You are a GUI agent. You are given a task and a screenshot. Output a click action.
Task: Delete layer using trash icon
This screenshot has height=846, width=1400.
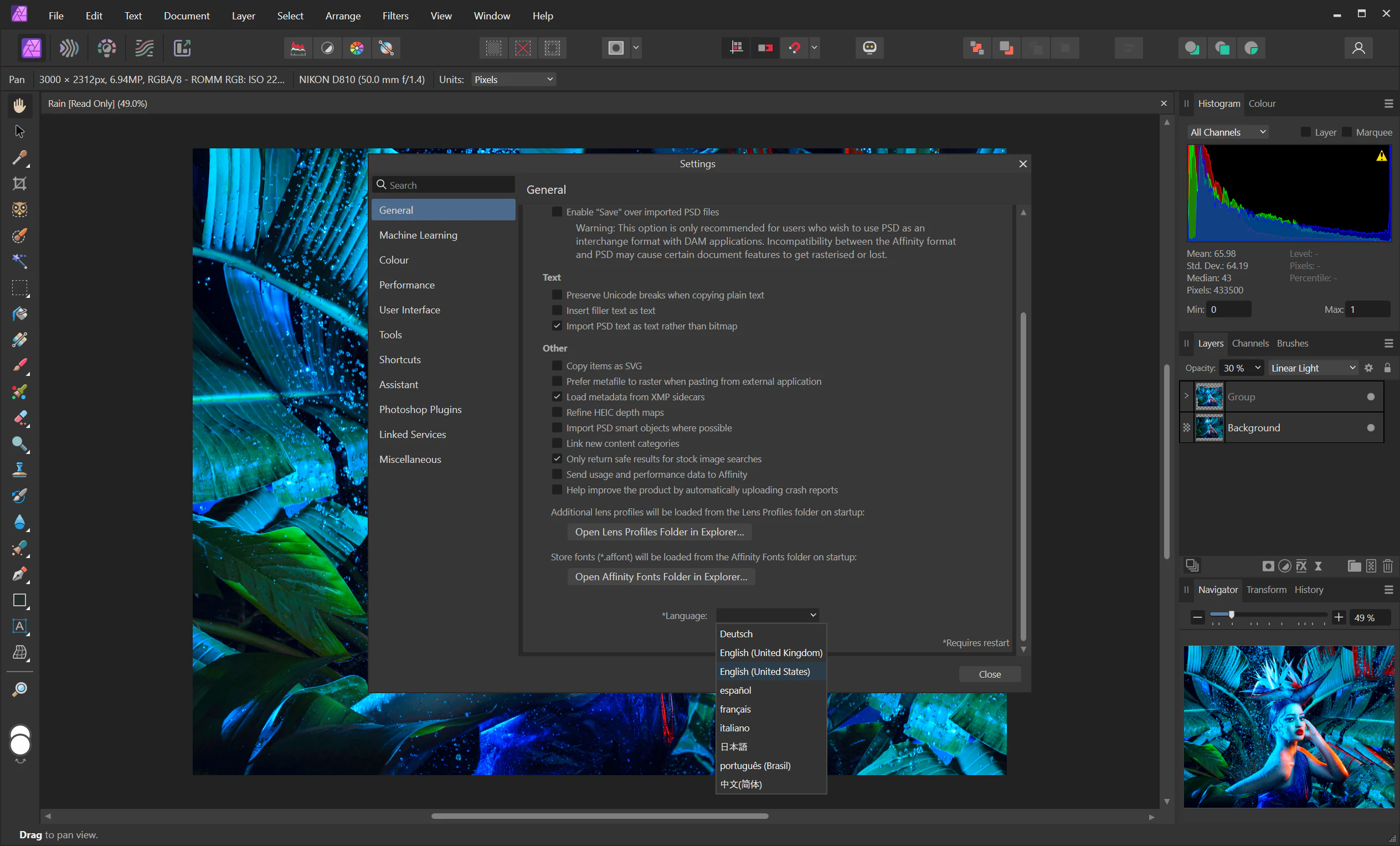tap(1387, 566)
